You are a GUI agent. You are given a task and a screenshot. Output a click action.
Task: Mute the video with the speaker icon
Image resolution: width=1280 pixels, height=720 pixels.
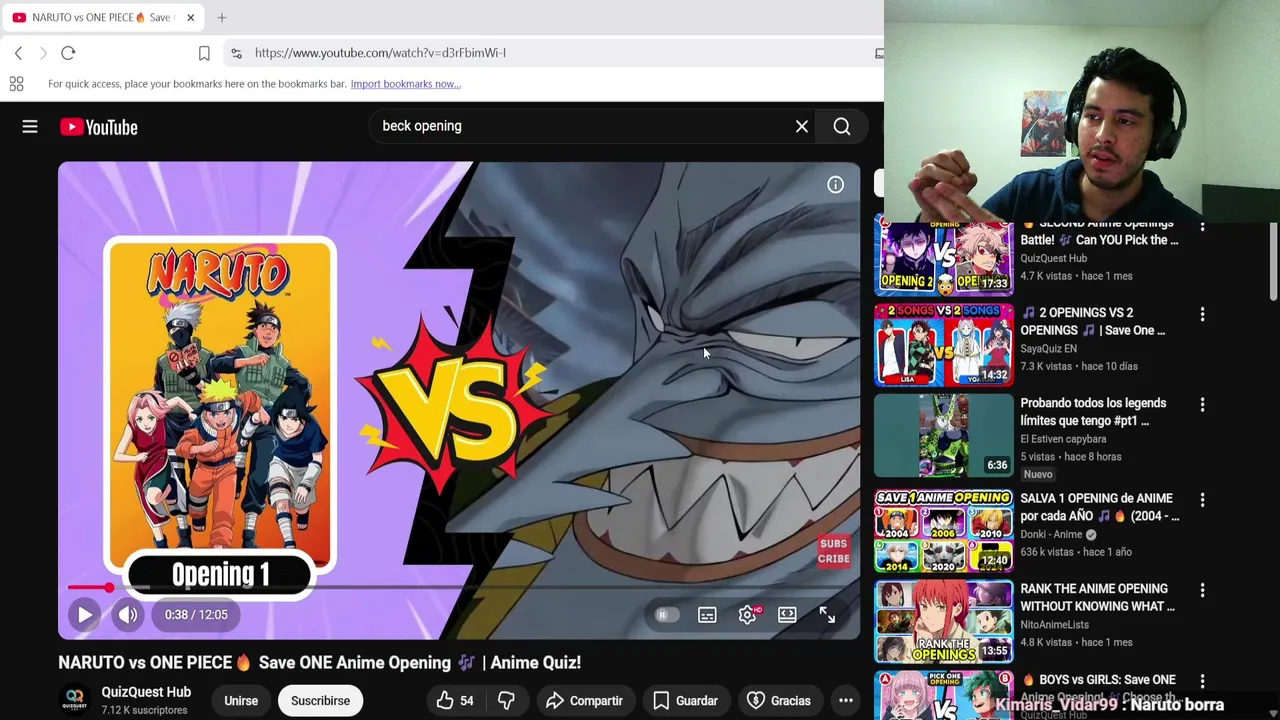pyautogui.click(x=128, y=615)
